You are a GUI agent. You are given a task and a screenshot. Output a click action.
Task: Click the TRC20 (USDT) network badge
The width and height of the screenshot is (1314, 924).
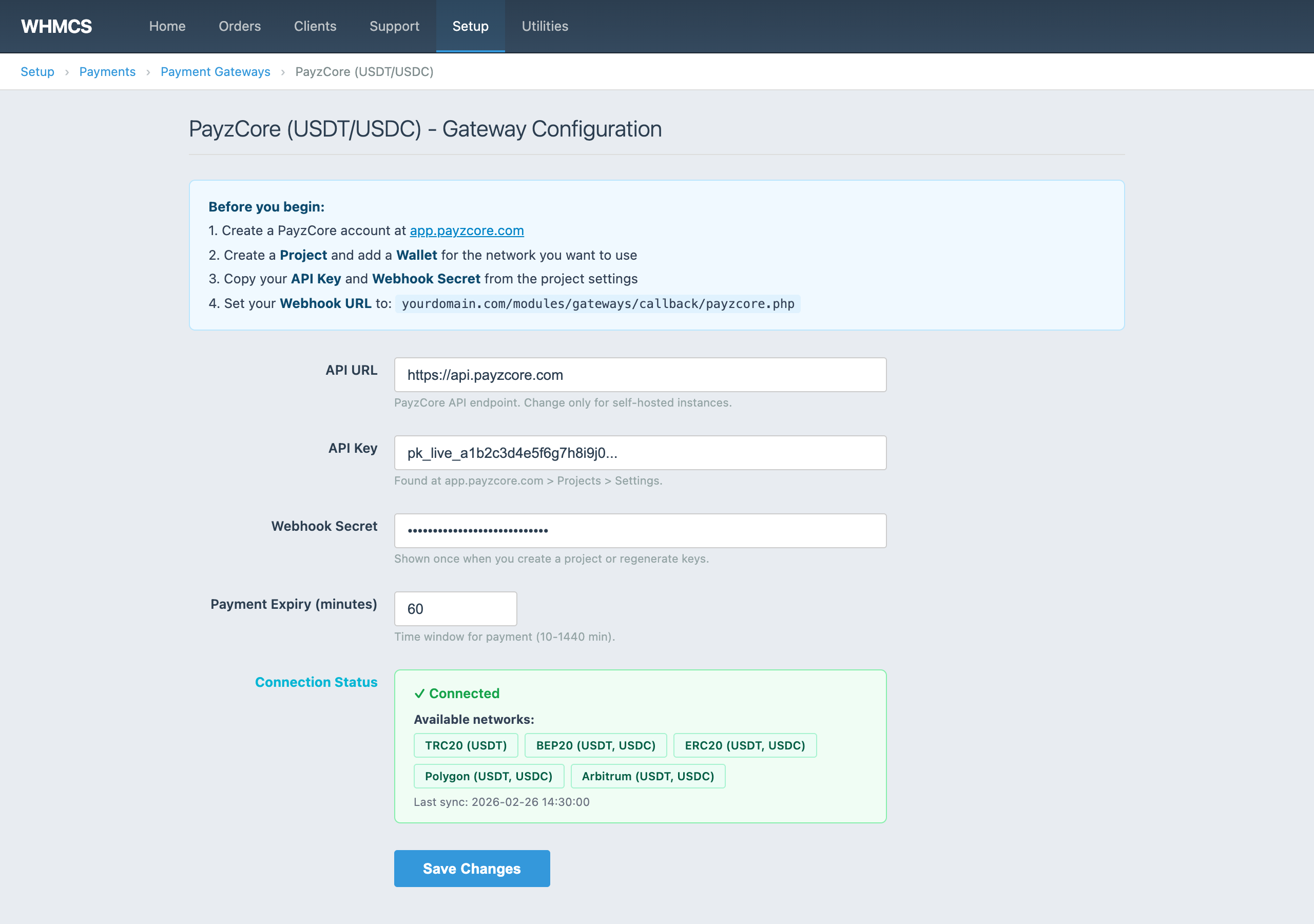point(465,745)
